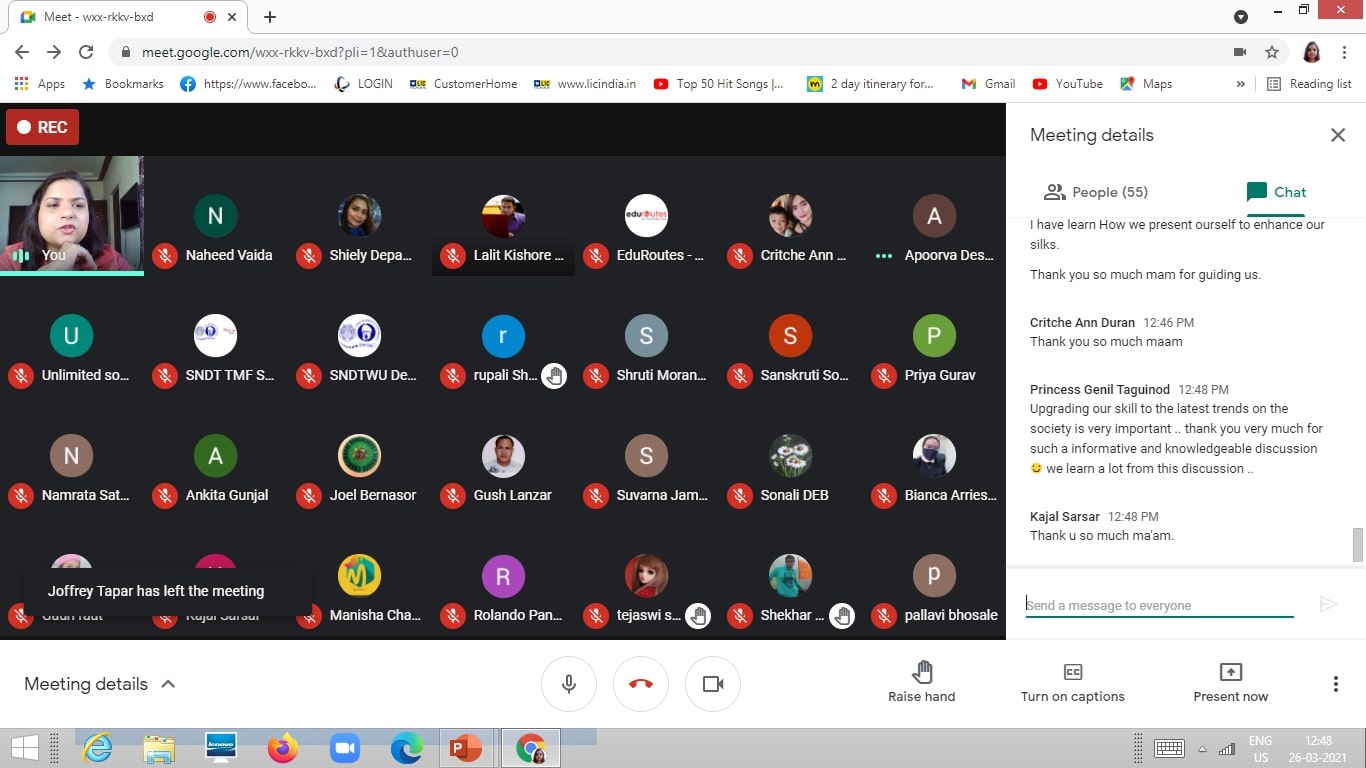Open the YouTube bookmark
Image resolution: width=1366 pixels, height=768 pixels.
pyautogui.click(x=1067, y=84)
